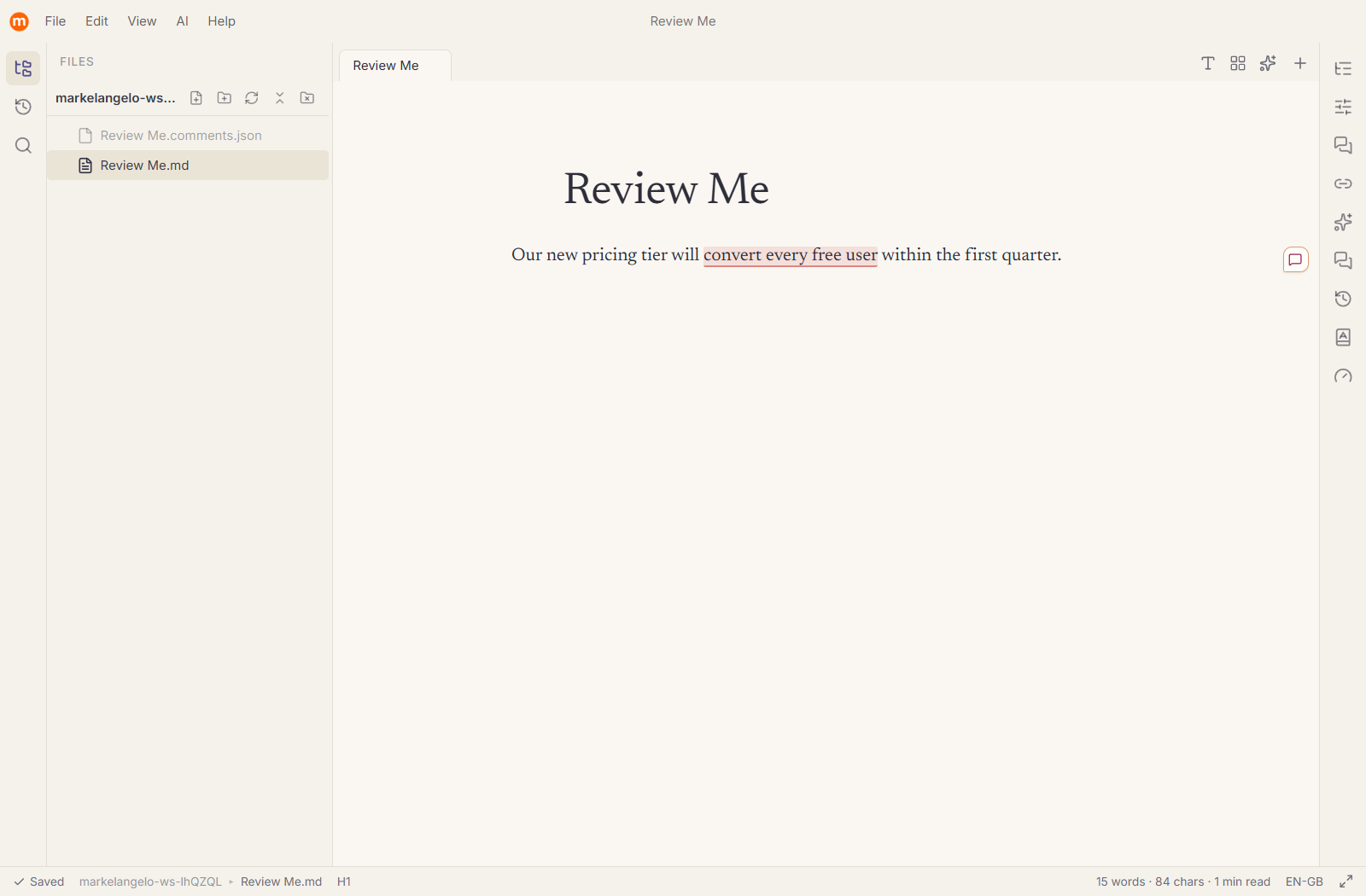
Task: Open the search icon in the left sidebar
Action: tap(23, 145)
